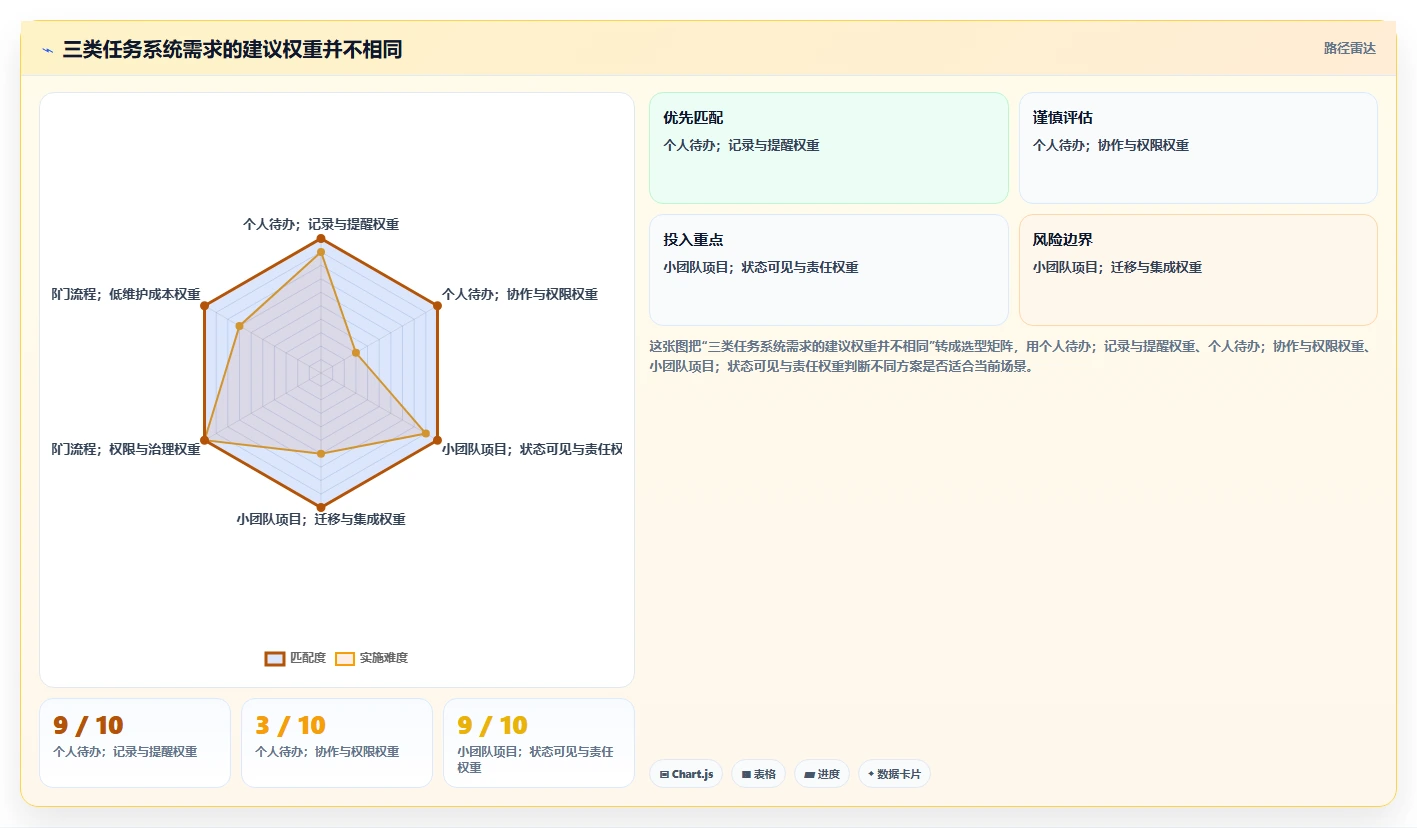Click the 9 / 10 score above 小团队项目；状态可见与责任权重
Image resolution: width=1417 pixels, height=828 pixels.
492,725
